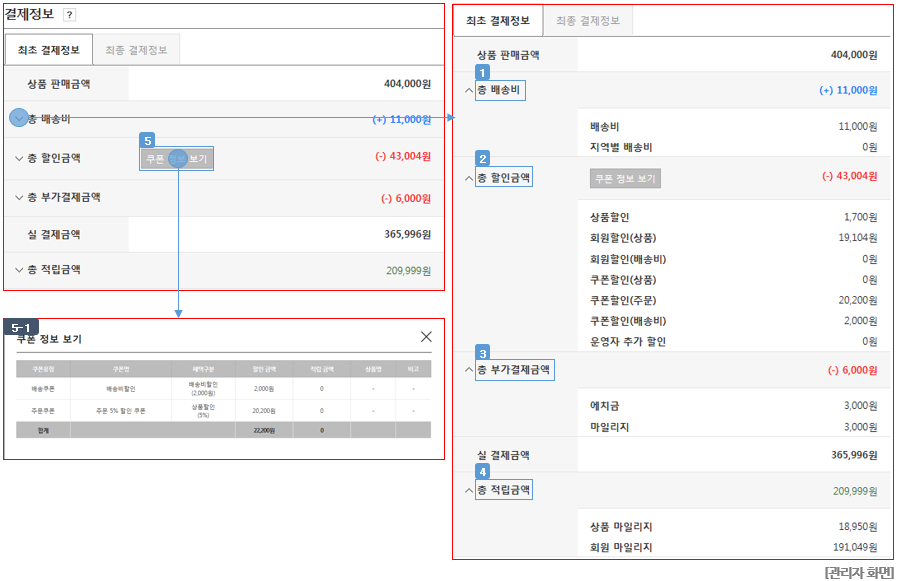Click the 주문쿠폰 cell in coupon table
898x581 pixels.
pyautogui.click(x=43, y=411)
